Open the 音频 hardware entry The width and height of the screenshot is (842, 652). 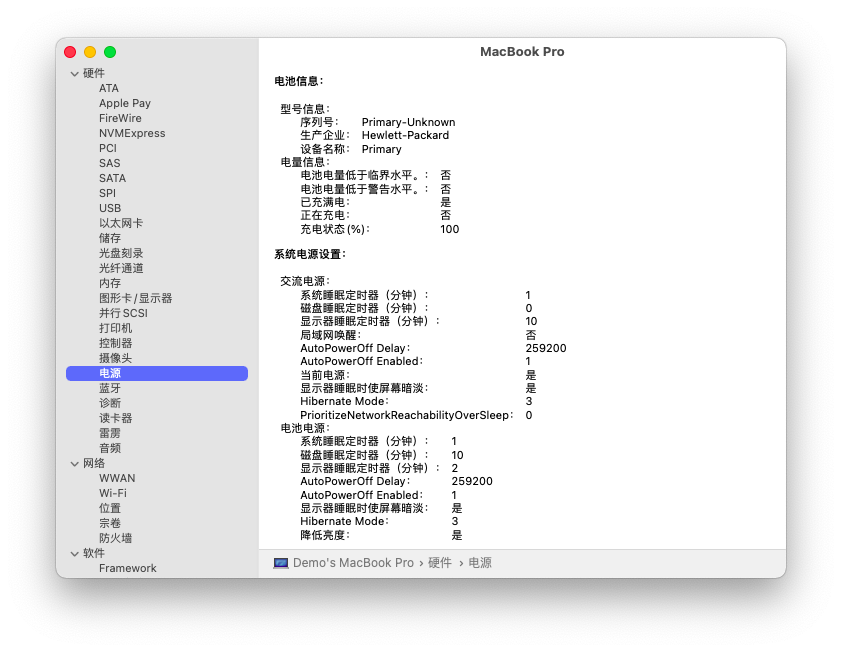pos(110,448)
